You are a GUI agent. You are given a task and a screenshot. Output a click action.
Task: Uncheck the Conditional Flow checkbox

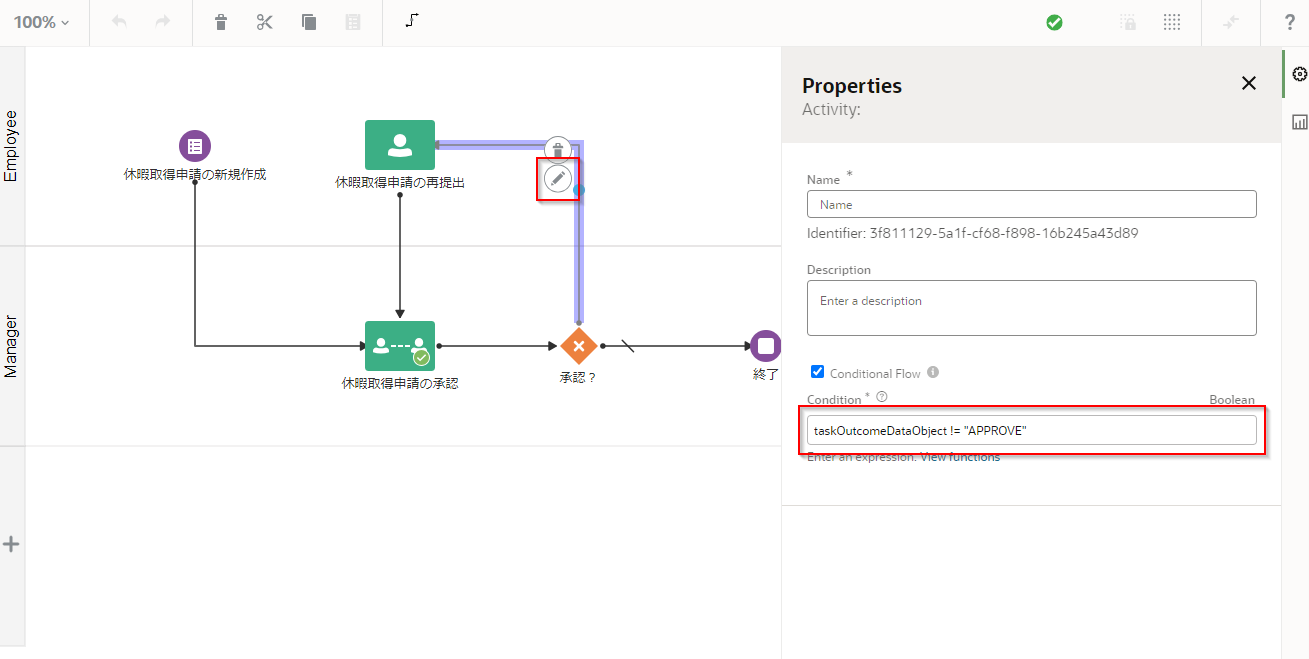click(817, 372)
